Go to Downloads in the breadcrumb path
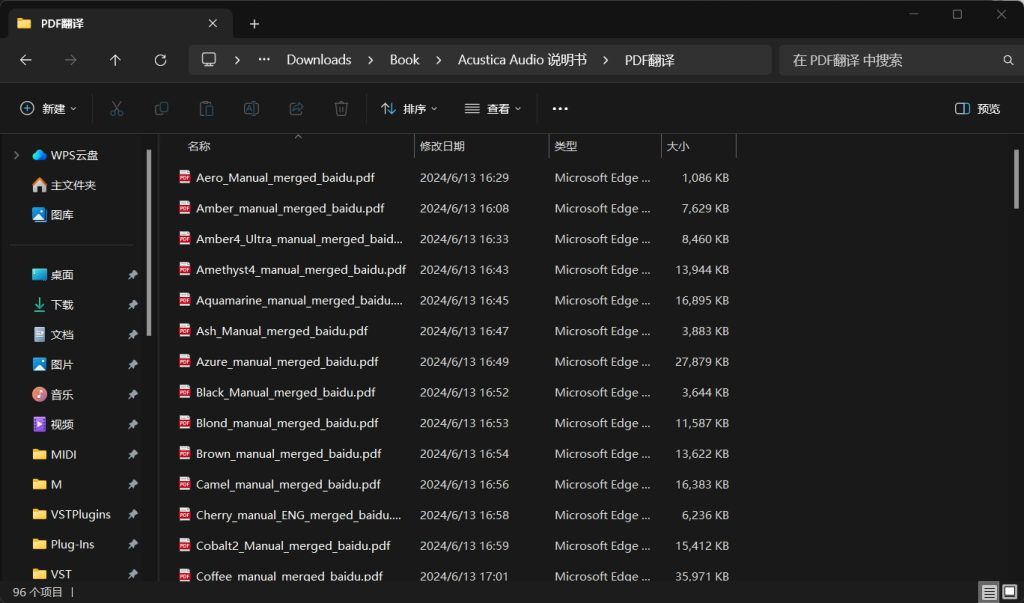The height and width of the screenshot is (603, 1024). tap(319, 60)
